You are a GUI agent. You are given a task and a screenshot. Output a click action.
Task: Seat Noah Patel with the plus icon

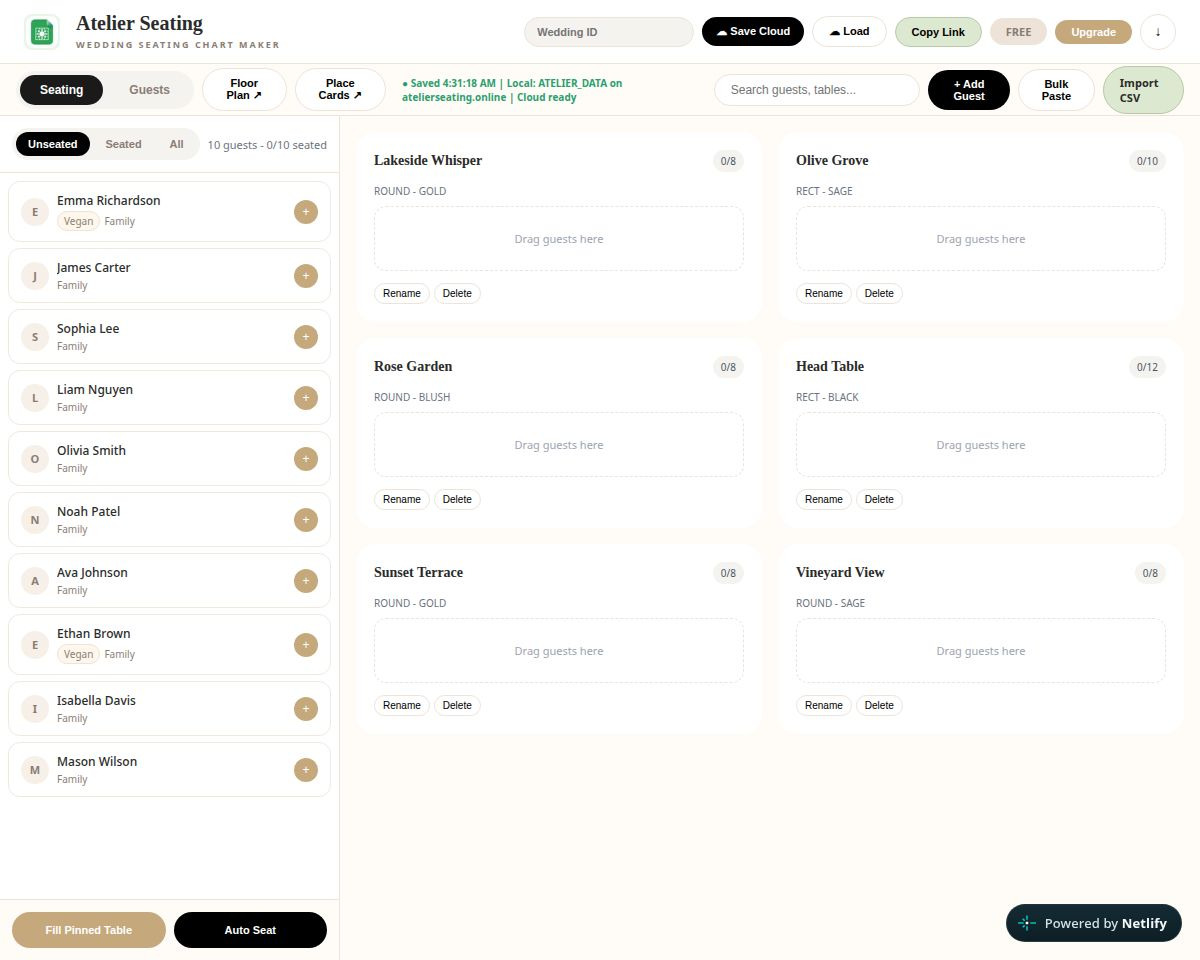[306, 520]
